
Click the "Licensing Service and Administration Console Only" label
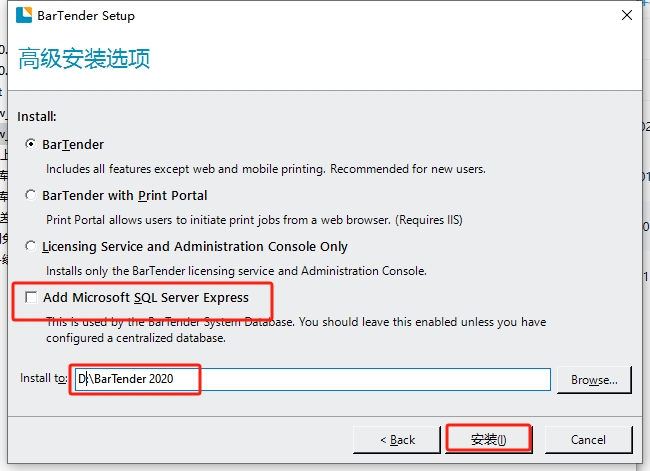click(x=194, y=246)
